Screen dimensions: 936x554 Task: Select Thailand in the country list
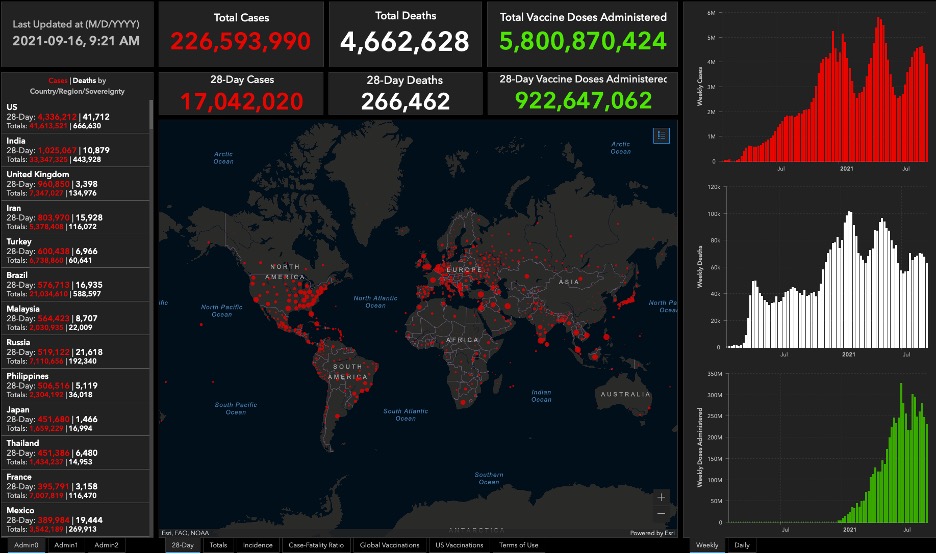[x=76, y=452]
